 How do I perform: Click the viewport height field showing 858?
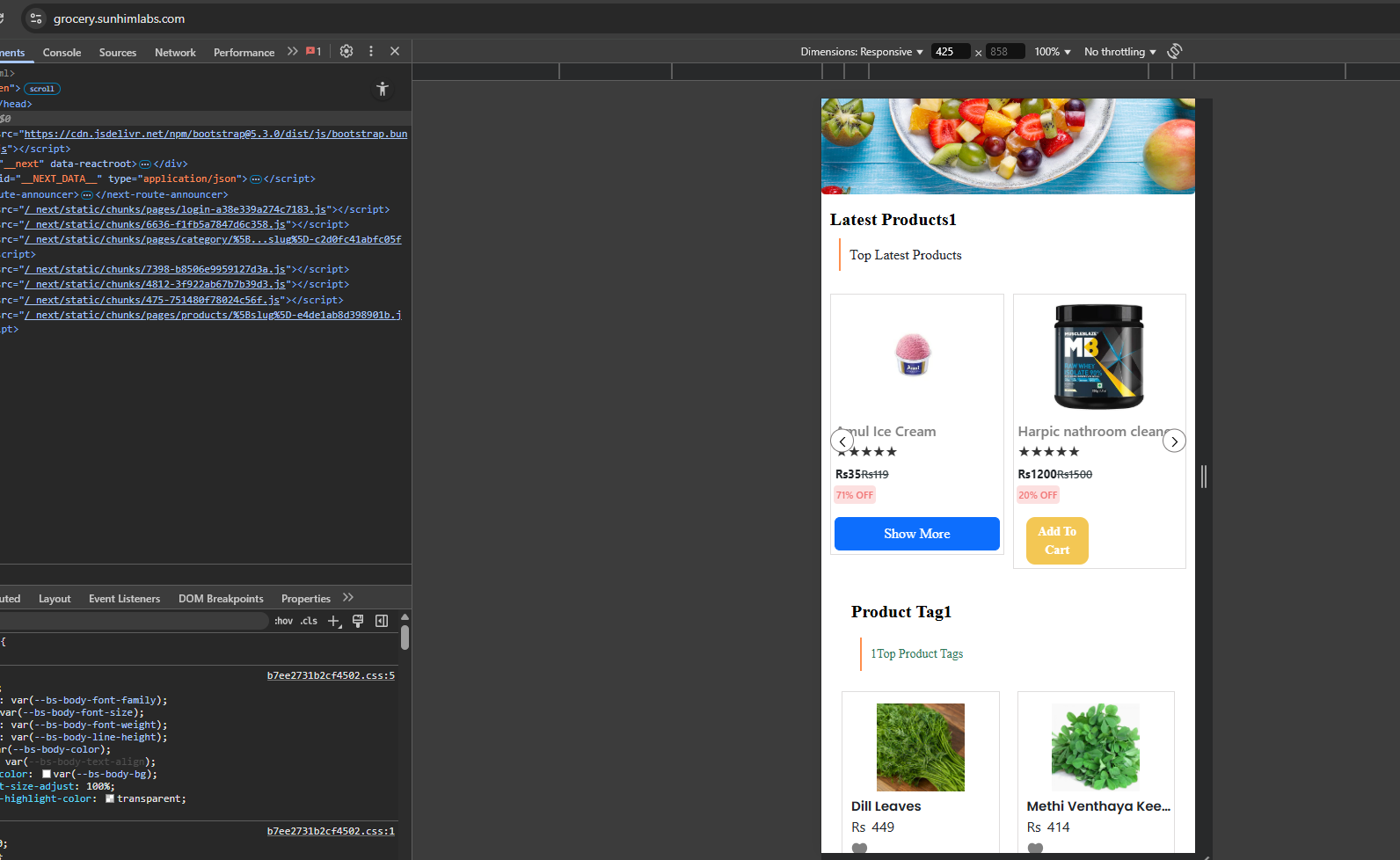click(x=1005, y=52)
